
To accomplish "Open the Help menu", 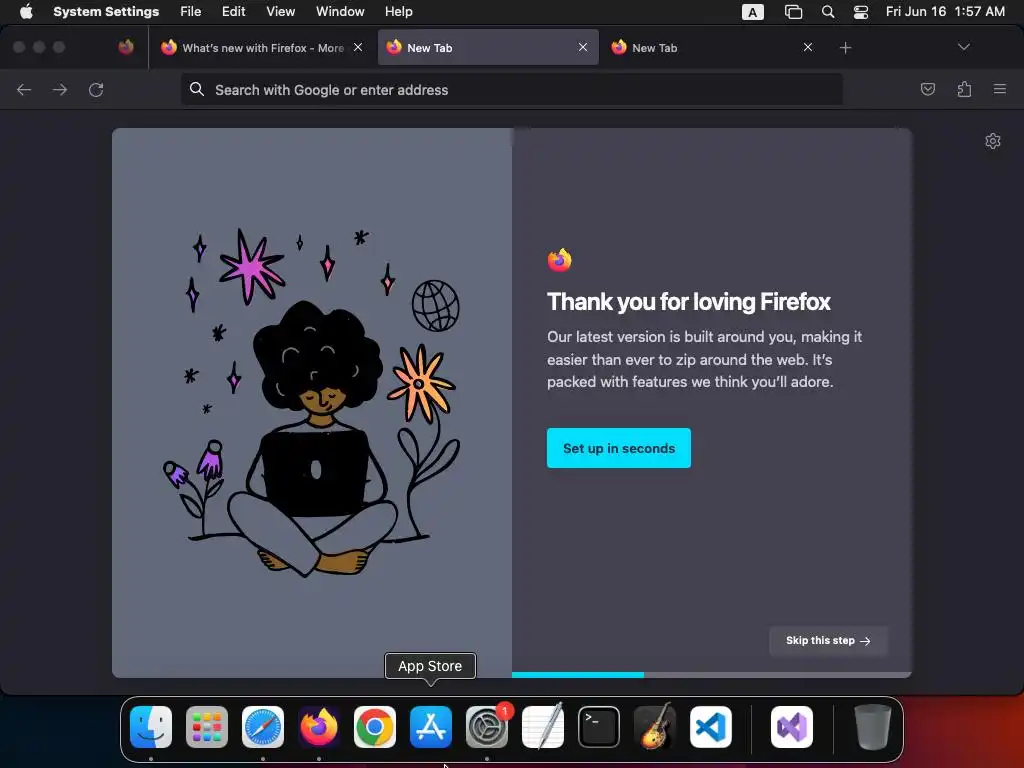I will point(398,11).
